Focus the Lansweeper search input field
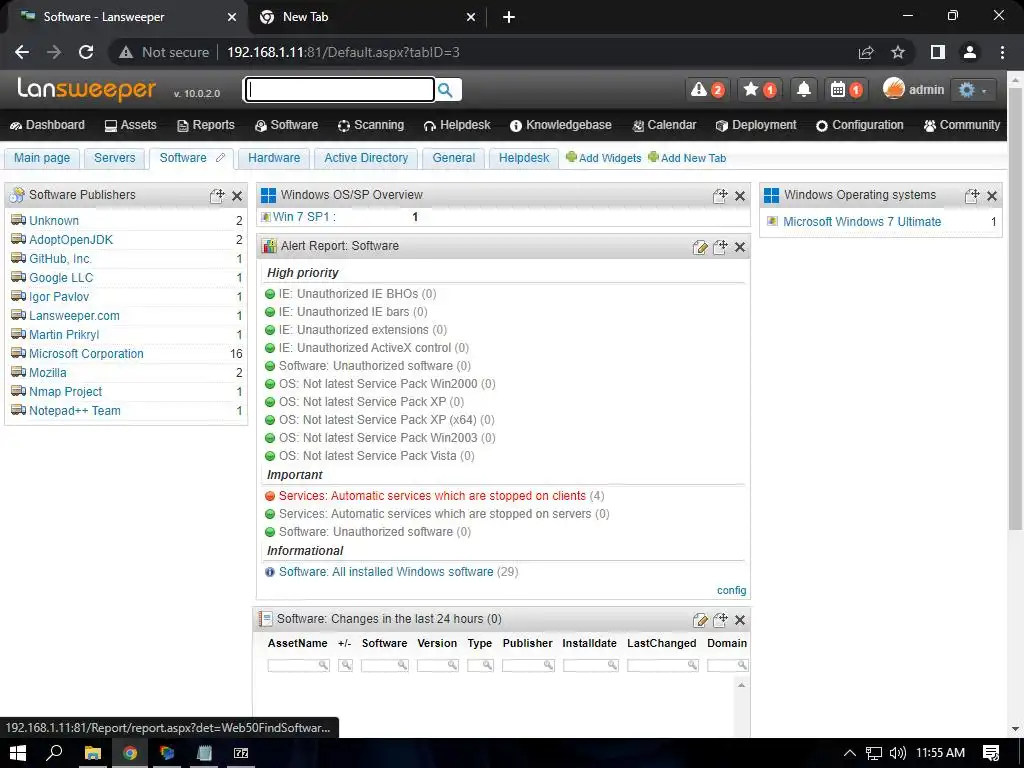The height and width of the screenshot is (768, 1024). 339,89
